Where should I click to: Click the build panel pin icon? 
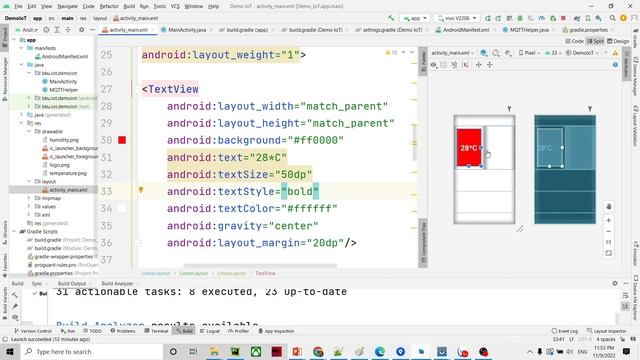(x=15, y=306)
